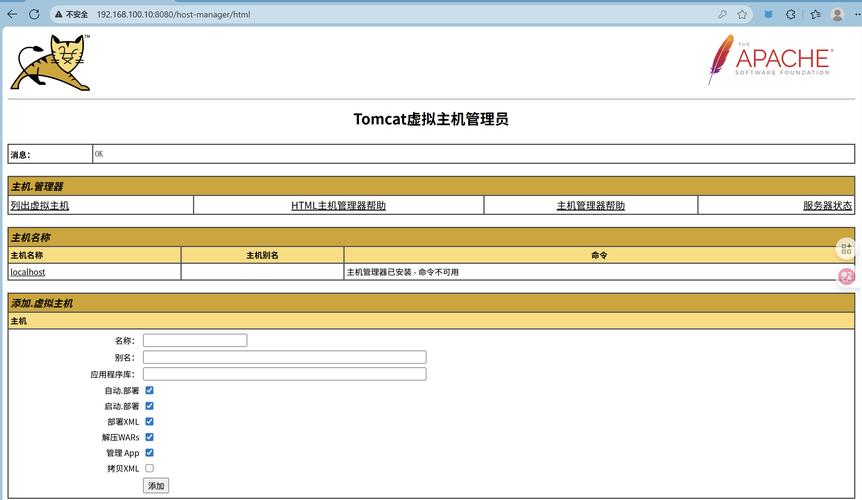Bookmark this page with the star icon
Image resolution: width=862 pixels, height=500 pixels.
742,14
